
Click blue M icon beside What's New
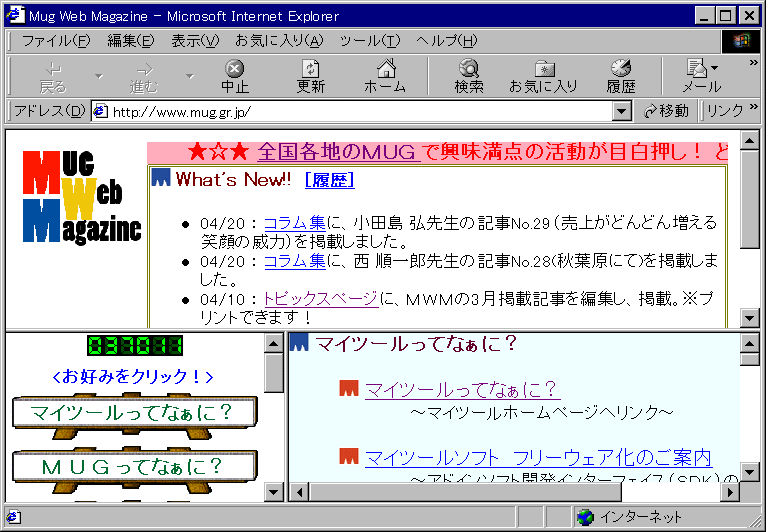(x=161, y=178)
